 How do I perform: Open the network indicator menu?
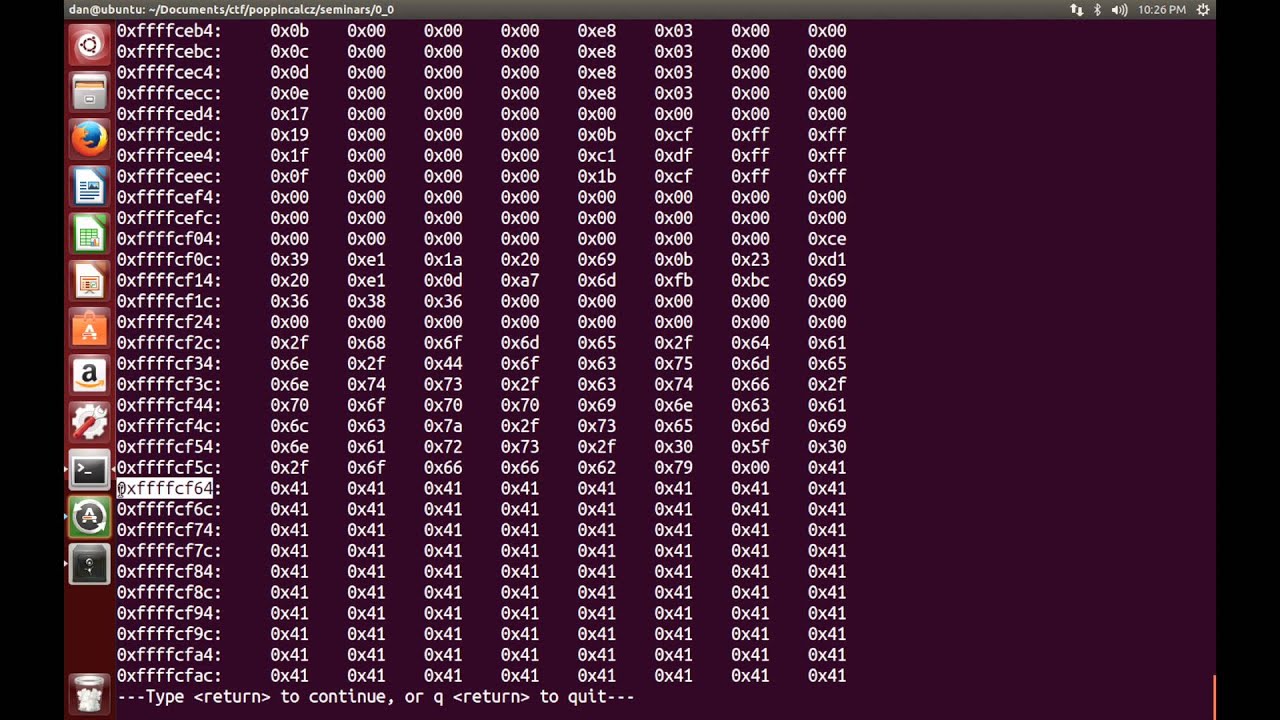[x=1076, y=9]
